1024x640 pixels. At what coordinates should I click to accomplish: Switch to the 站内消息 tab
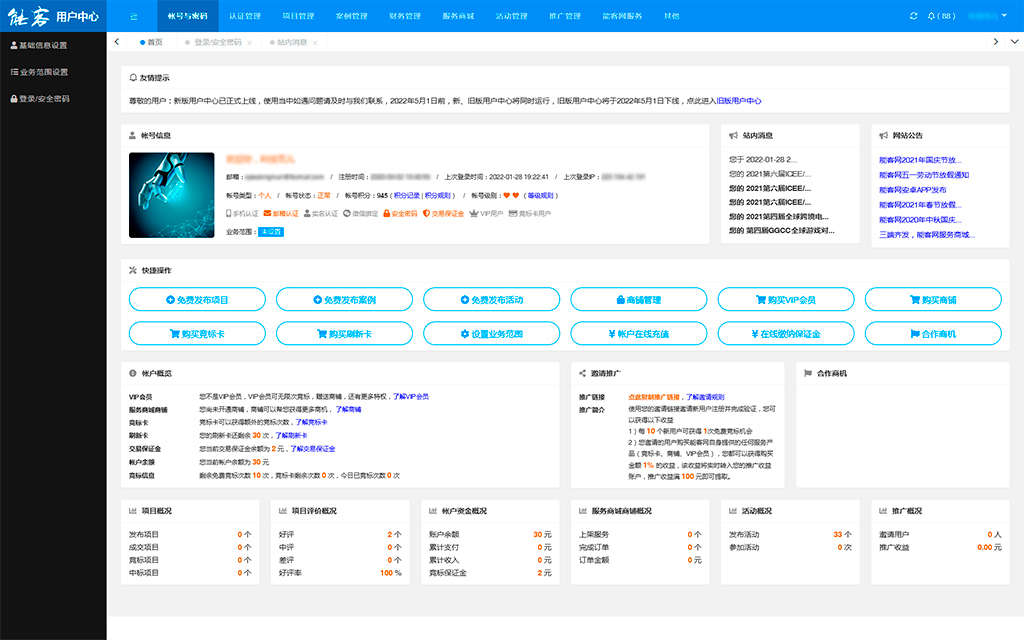291,42
